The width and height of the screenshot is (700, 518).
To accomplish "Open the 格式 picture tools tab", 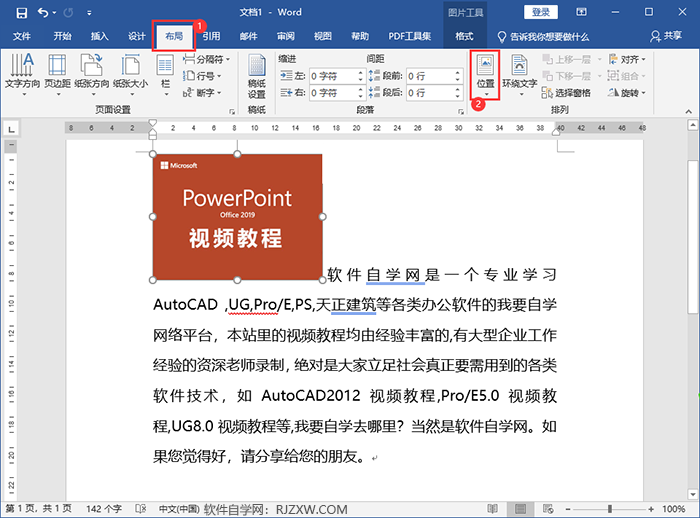I will click(x=464, y=36).
